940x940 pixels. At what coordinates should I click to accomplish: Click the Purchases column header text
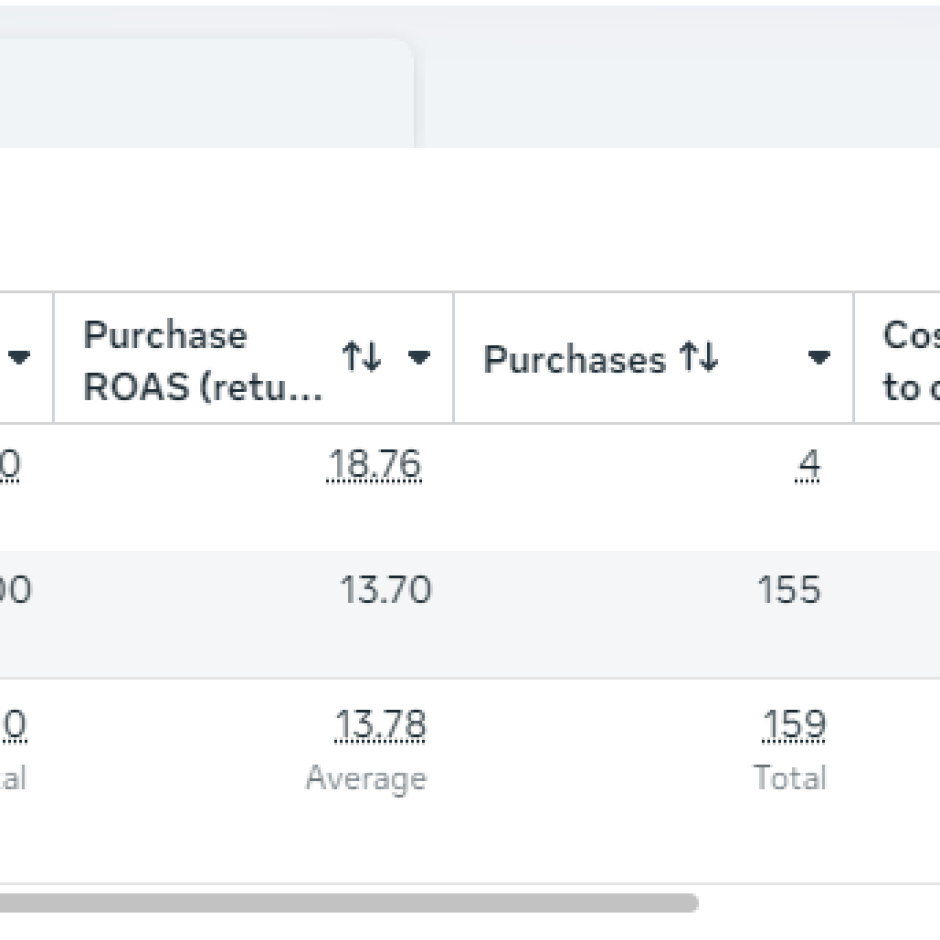[x=575, y=360]
